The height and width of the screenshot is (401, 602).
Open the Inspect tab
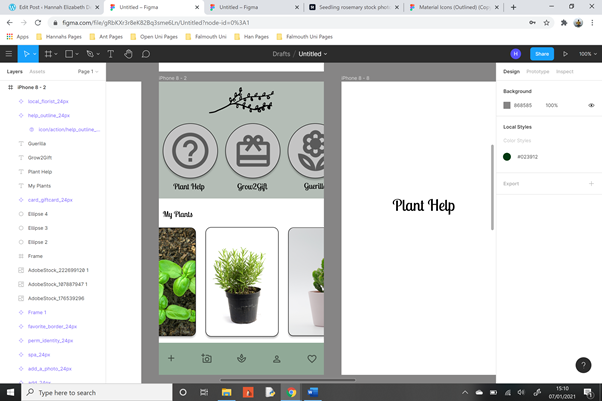565,72
